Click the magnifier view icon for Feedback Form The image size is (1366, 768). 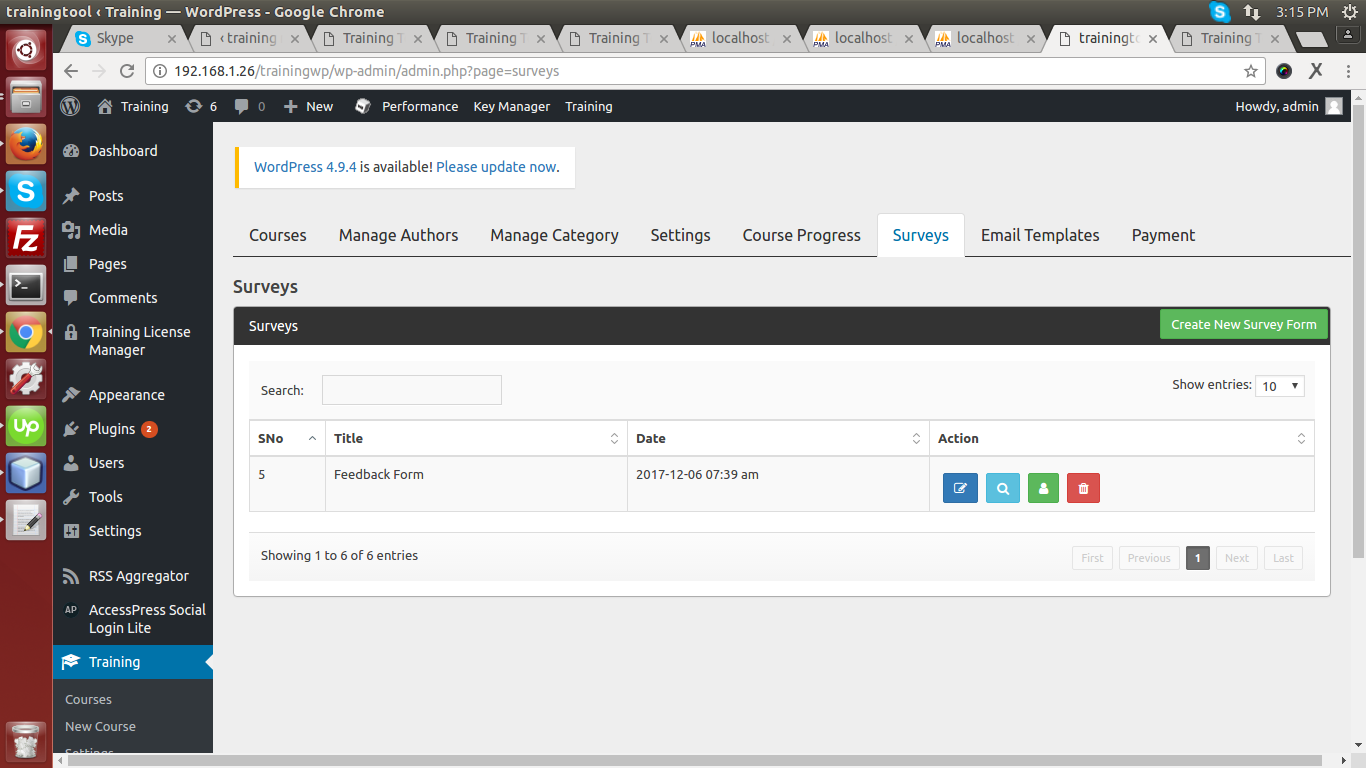(1002, 488)
